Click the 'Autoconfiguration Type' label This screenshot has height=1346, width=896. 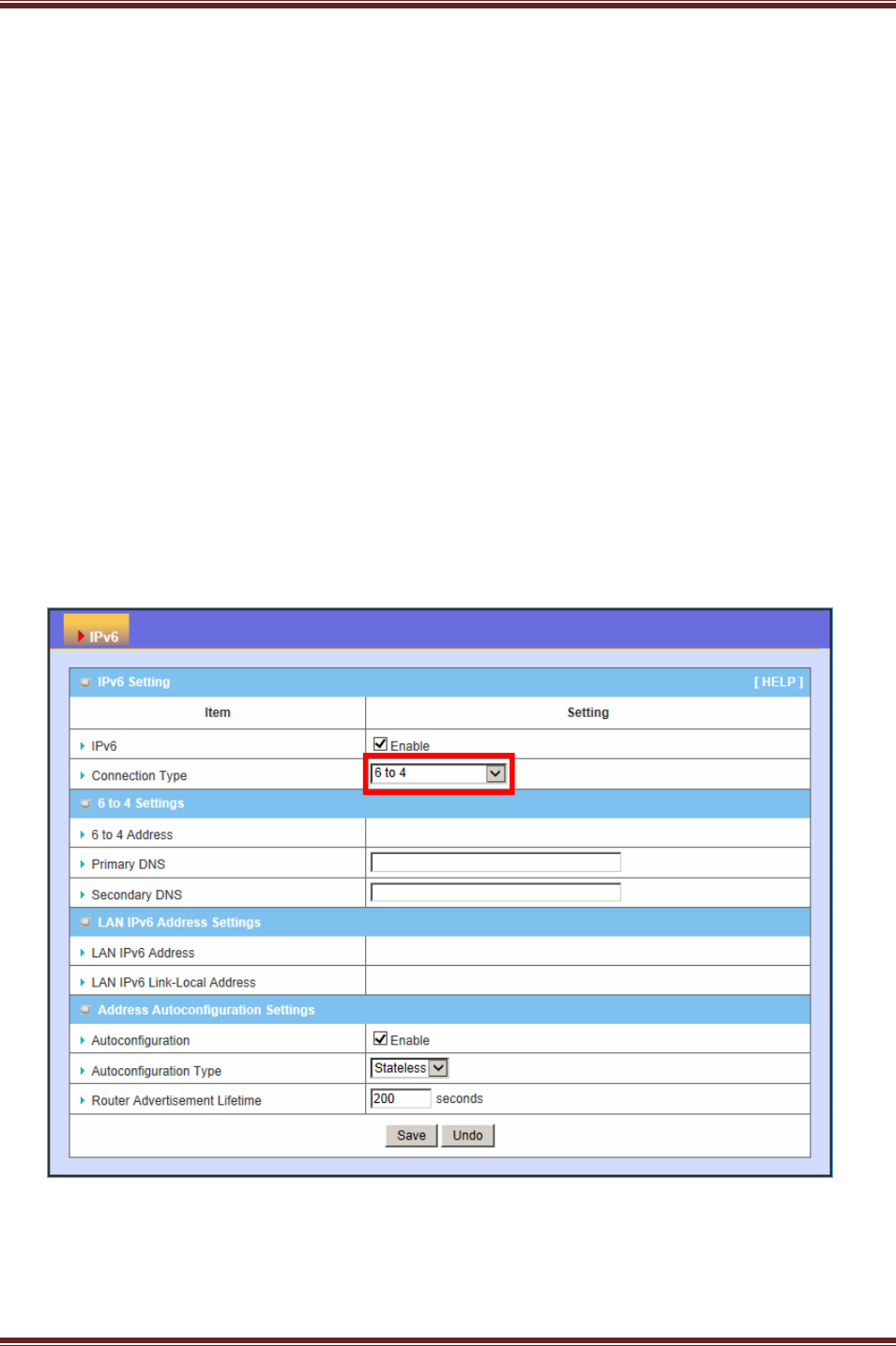[x=156, y=1071]
